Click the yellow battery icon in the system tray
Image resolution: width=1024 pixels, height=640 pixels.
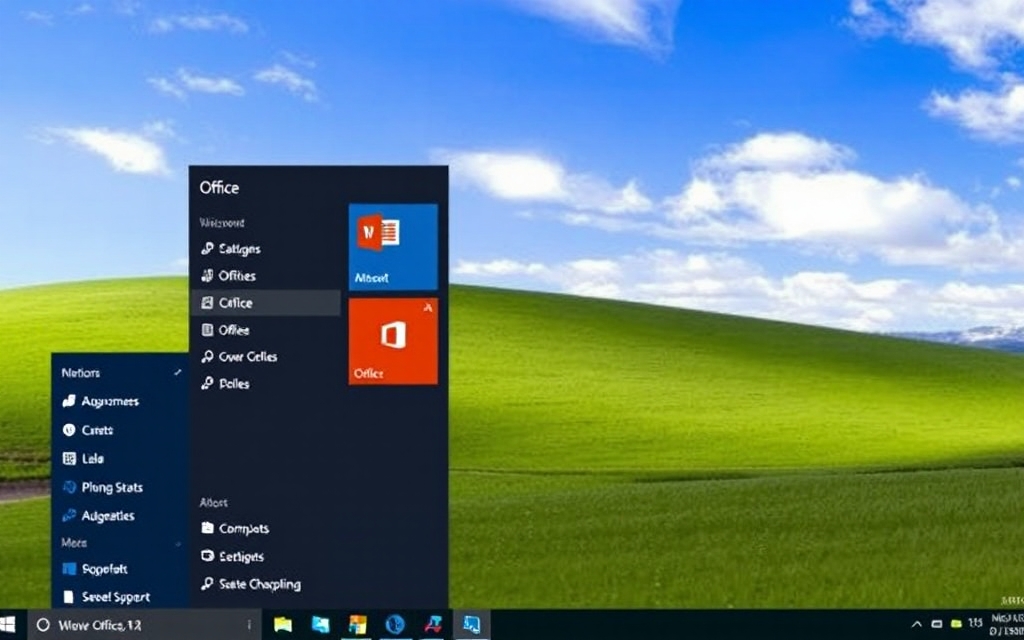tap(957, 624)
